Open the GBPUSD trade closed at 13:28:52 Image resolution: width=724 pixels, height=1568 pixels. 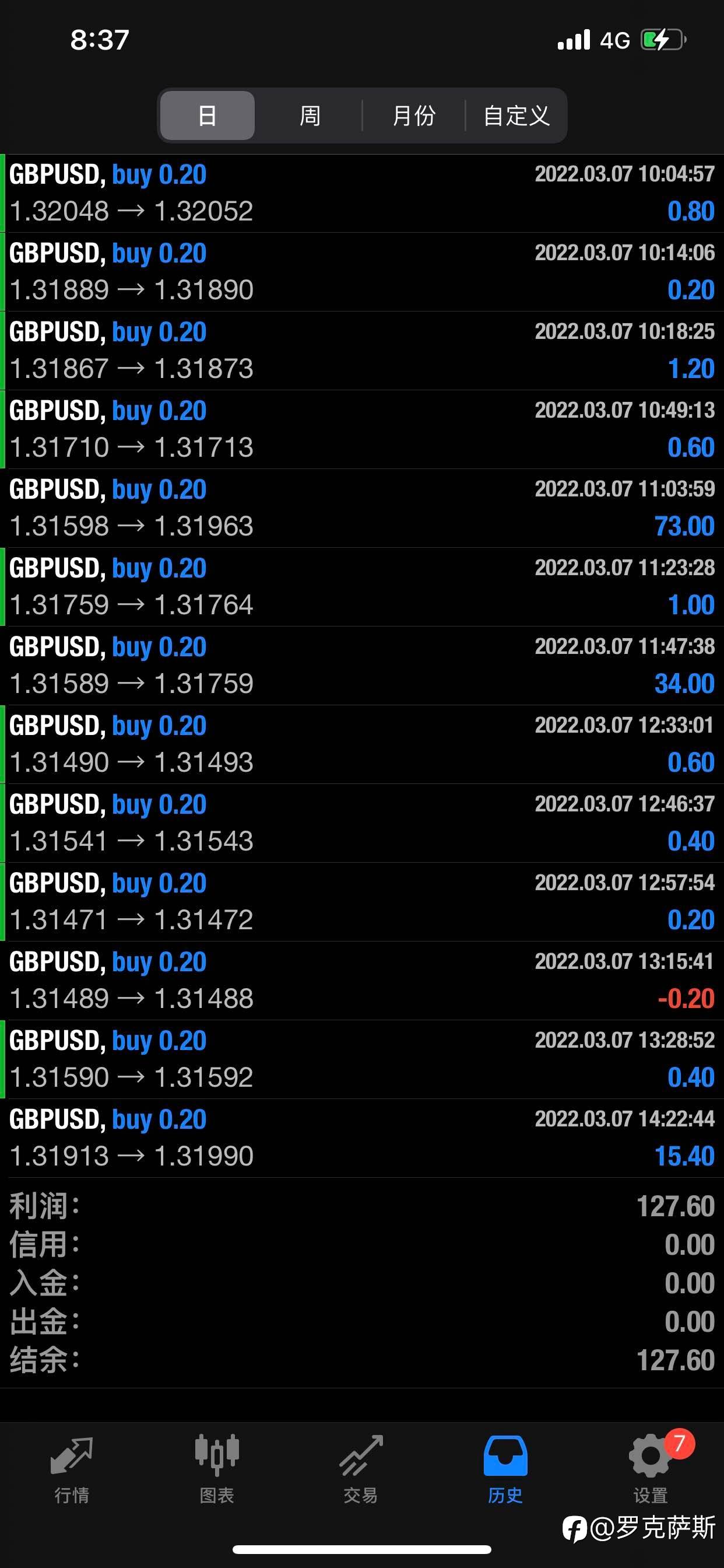click(x=362, y=1059)
